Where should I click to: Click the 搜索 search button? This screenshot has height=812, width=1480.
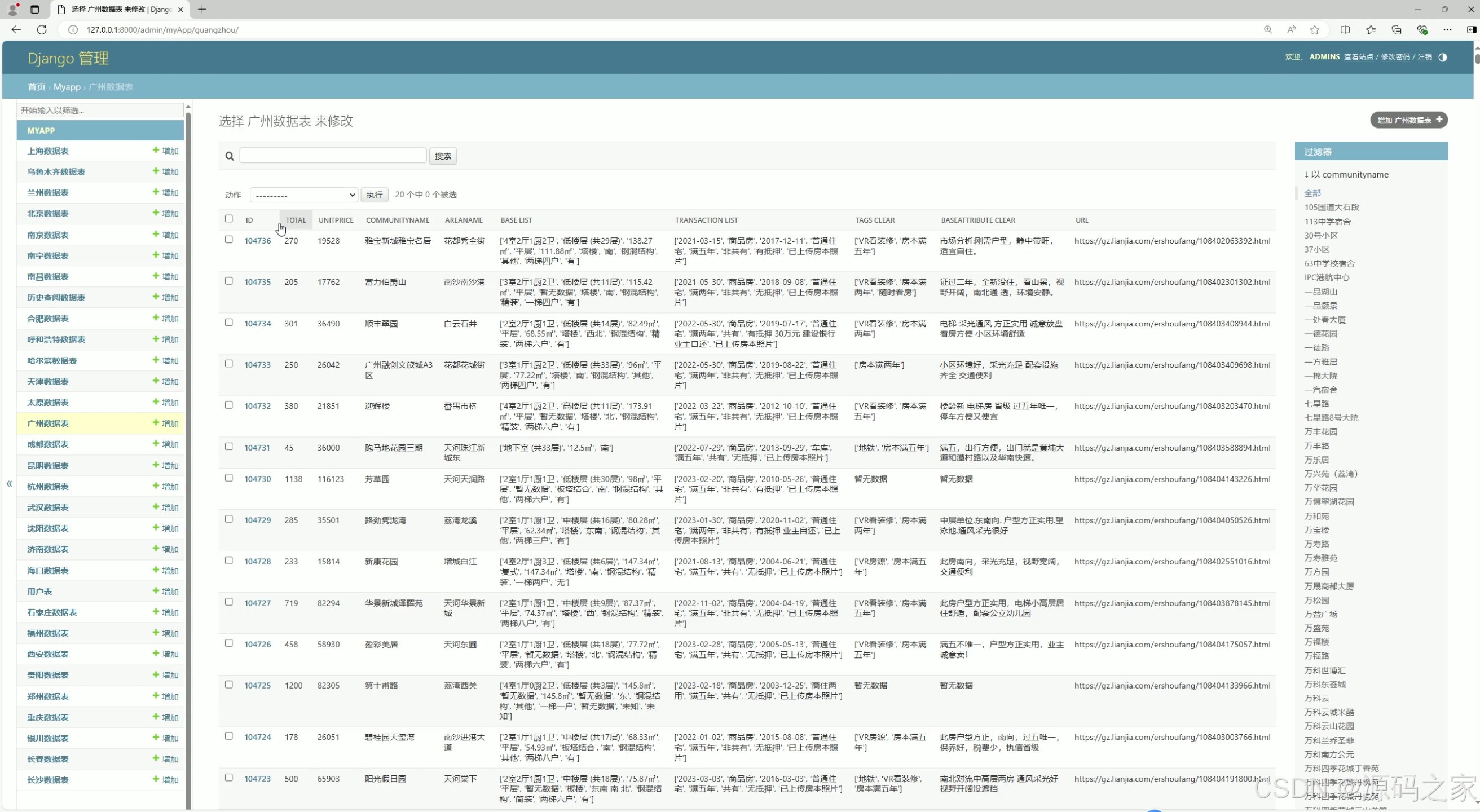pyautogui.click(x=443, y=156)
